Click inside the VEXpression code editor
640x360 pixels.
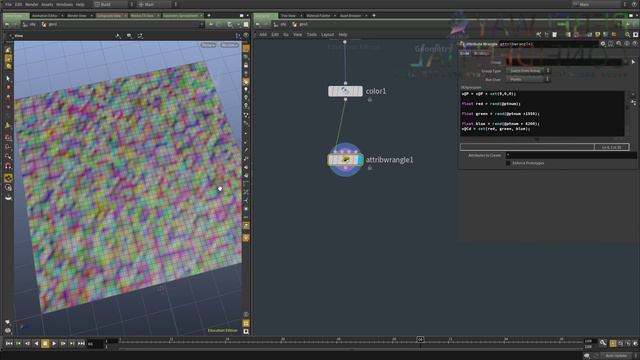(x=542, y=113)
